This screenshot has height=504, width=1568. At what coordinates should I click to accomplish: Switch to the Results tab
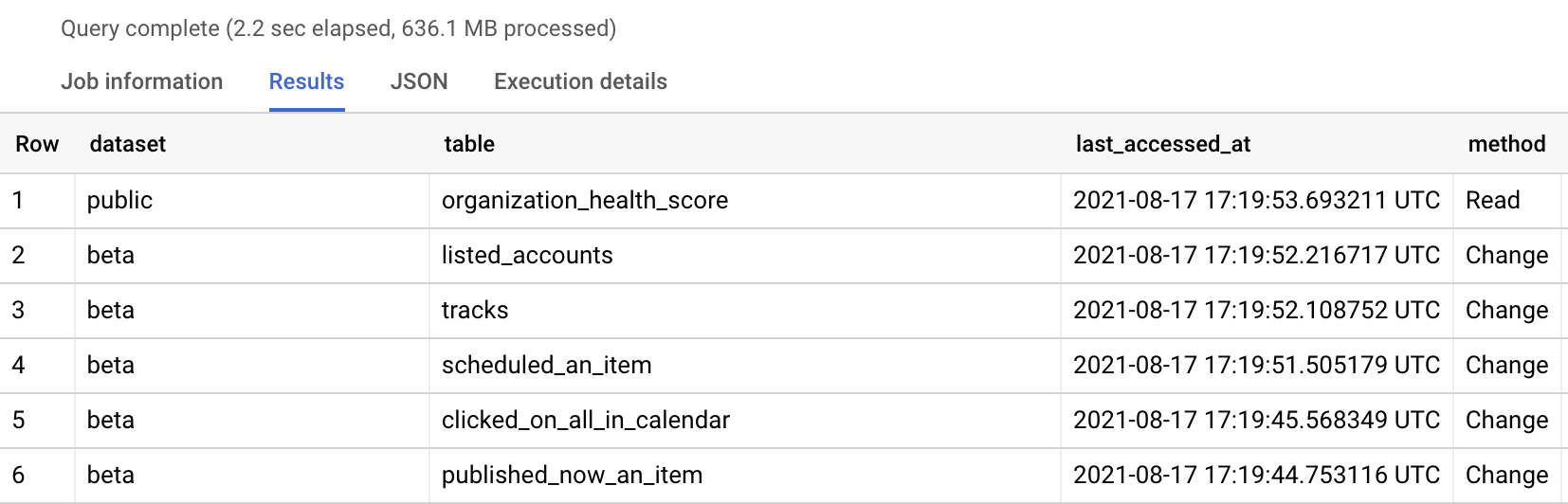click(x=306, y=81)
